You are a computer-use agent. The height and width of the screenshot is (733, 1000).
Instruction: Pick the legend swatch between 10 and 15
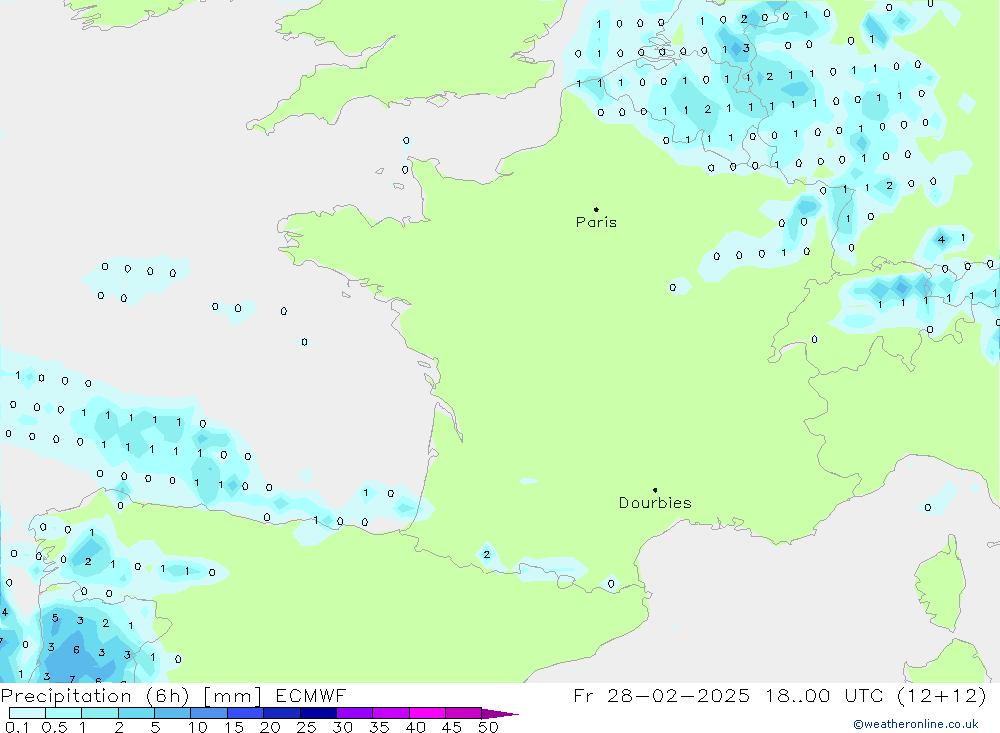pyautogui.click(x=209, y=713)
